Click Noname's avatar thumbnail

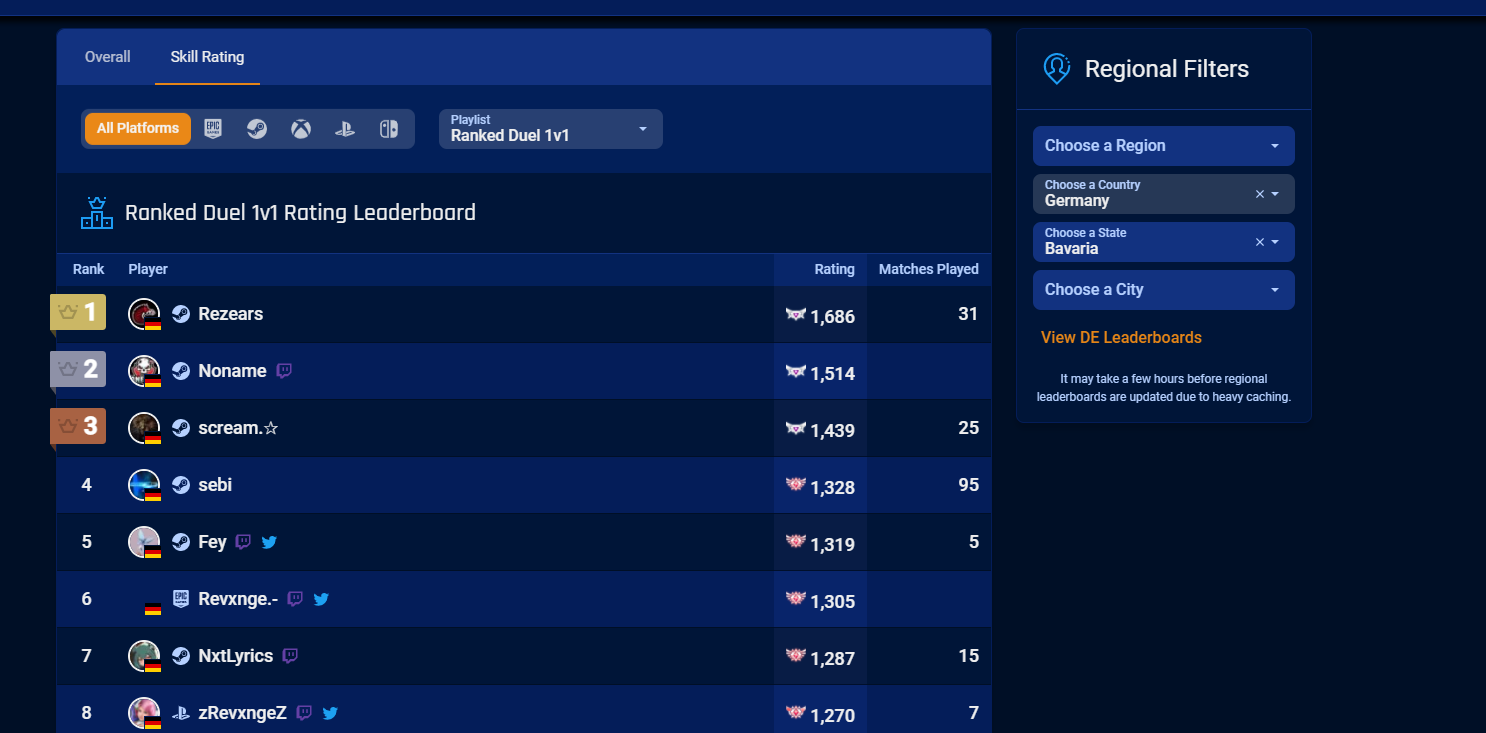coord(144,371)
